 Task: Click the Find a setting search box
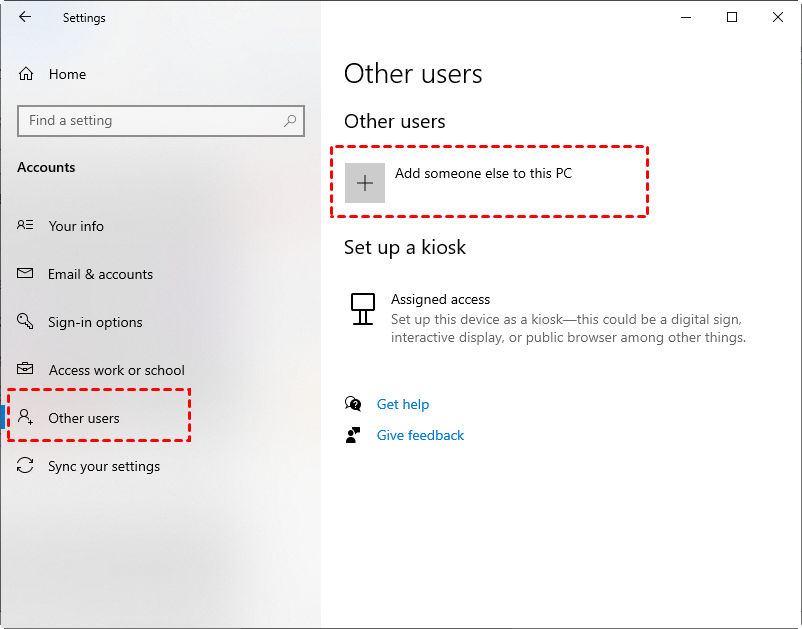[150, 121]
